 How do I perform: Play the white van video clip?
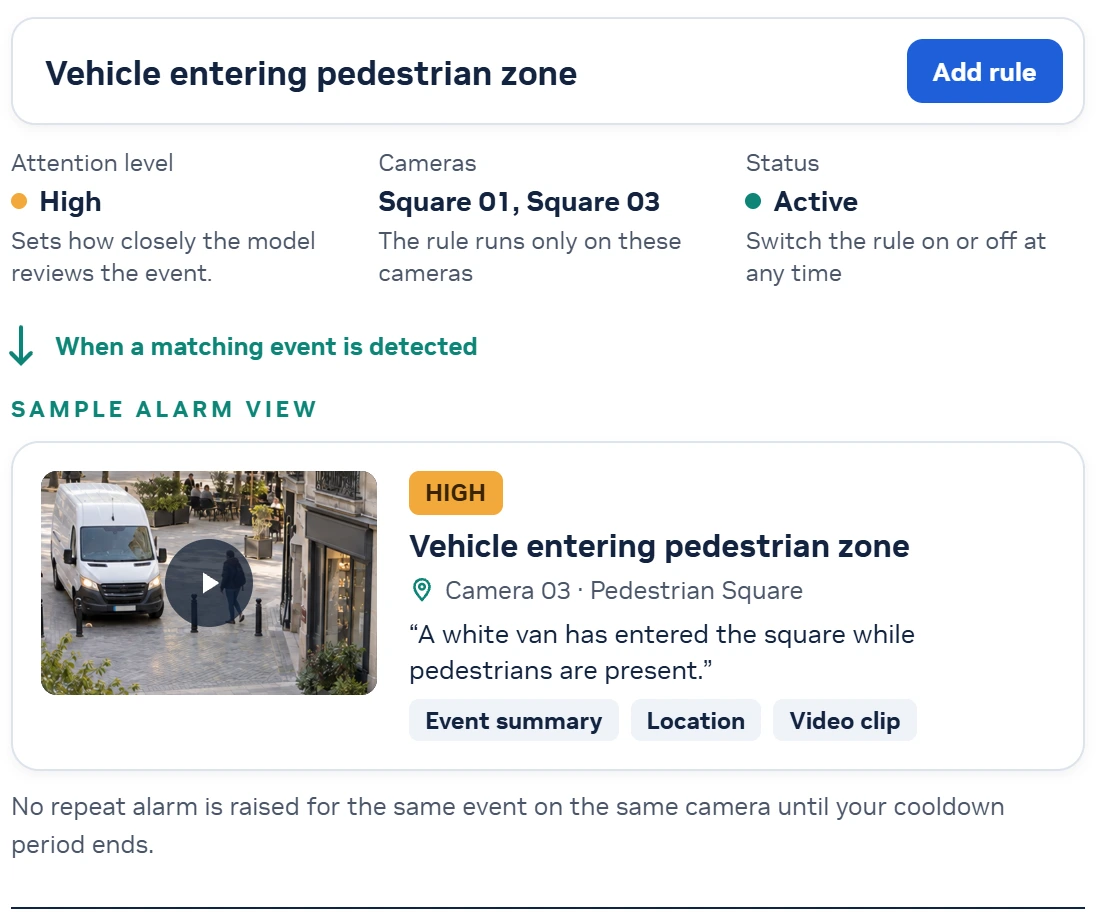coord(209,583)
